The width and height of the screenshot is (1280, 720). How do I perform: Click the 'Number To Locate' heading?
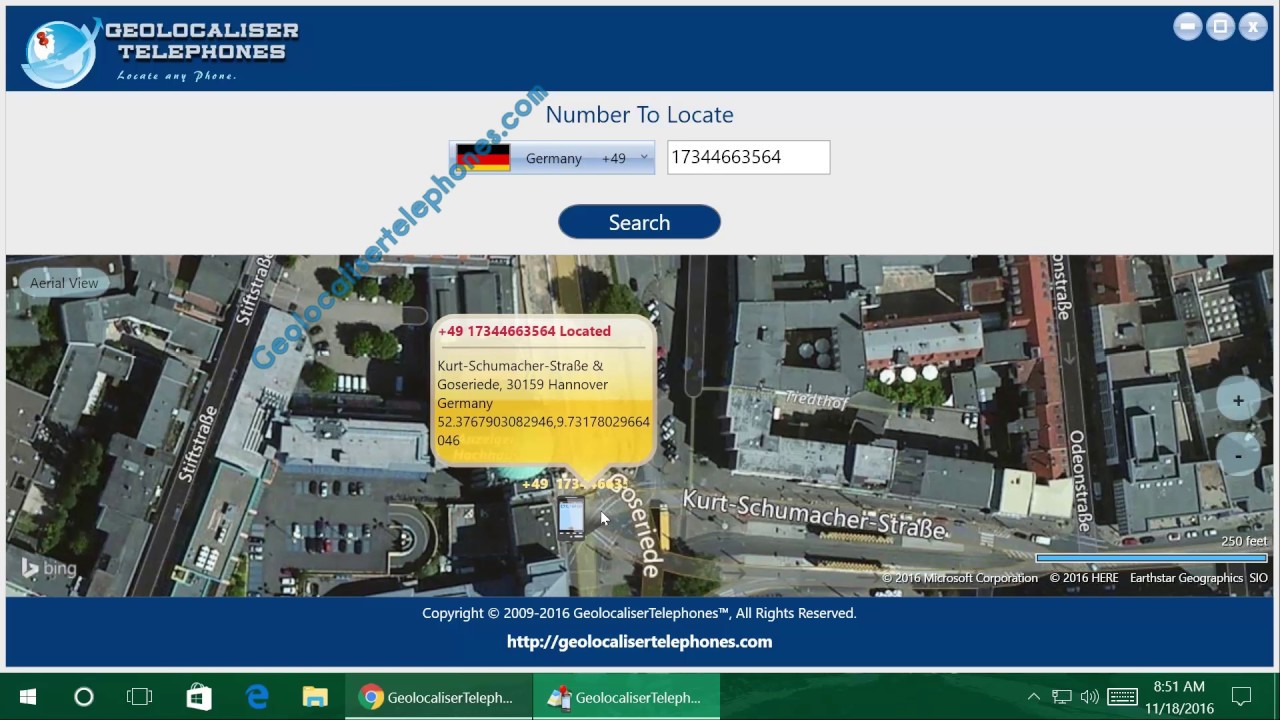click(639, 115)
